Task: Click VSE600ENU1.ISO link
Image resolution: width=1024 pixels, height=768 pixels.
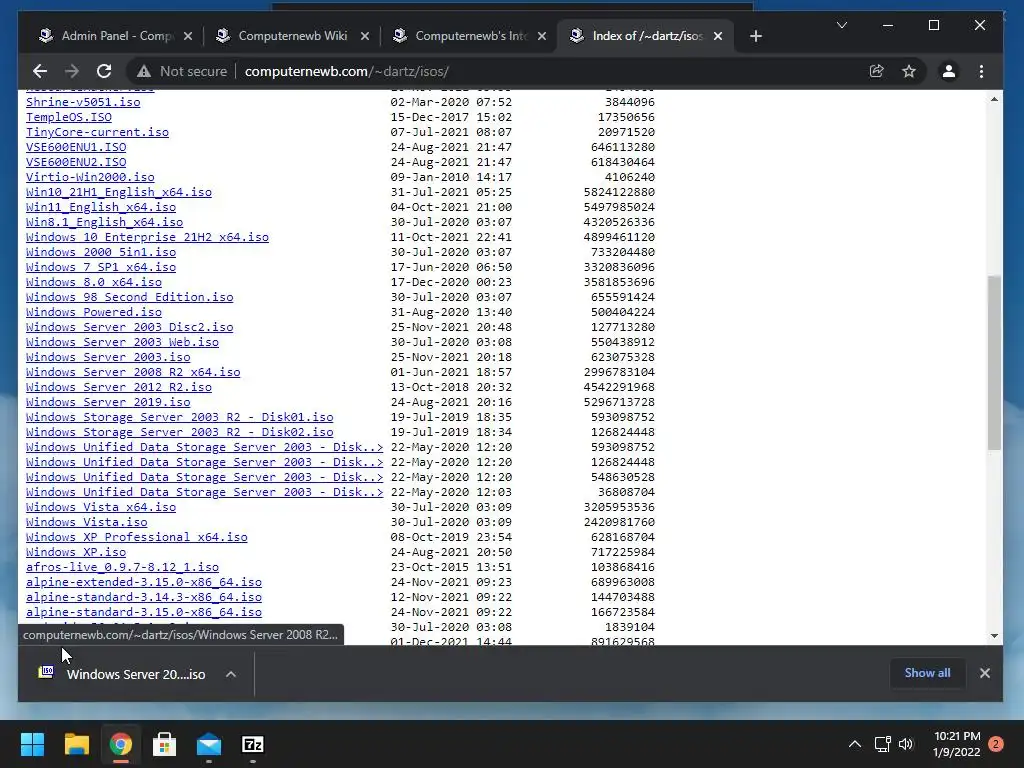Action: [76, 147]
